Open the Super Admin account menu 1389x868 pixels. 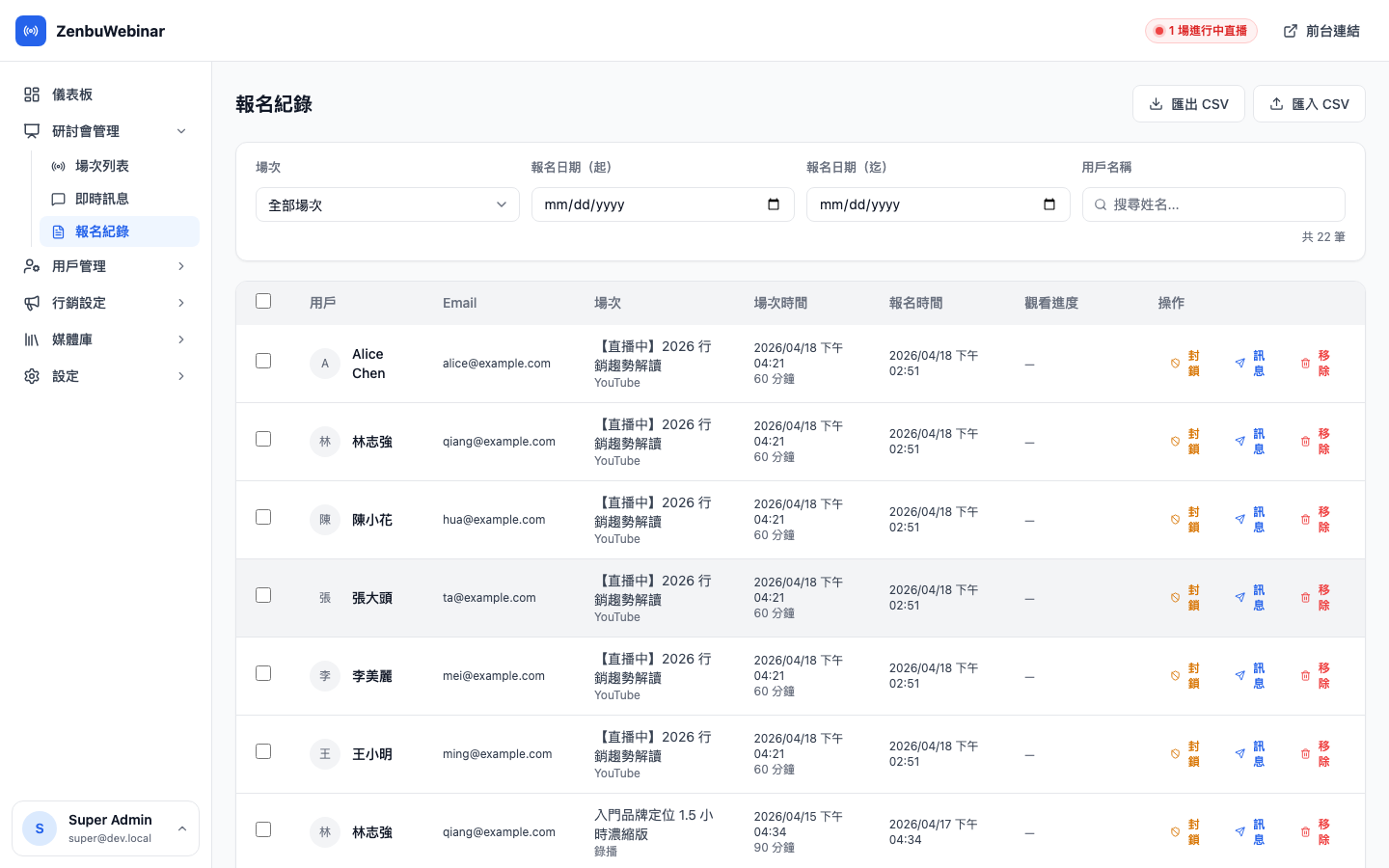(105, 827)
